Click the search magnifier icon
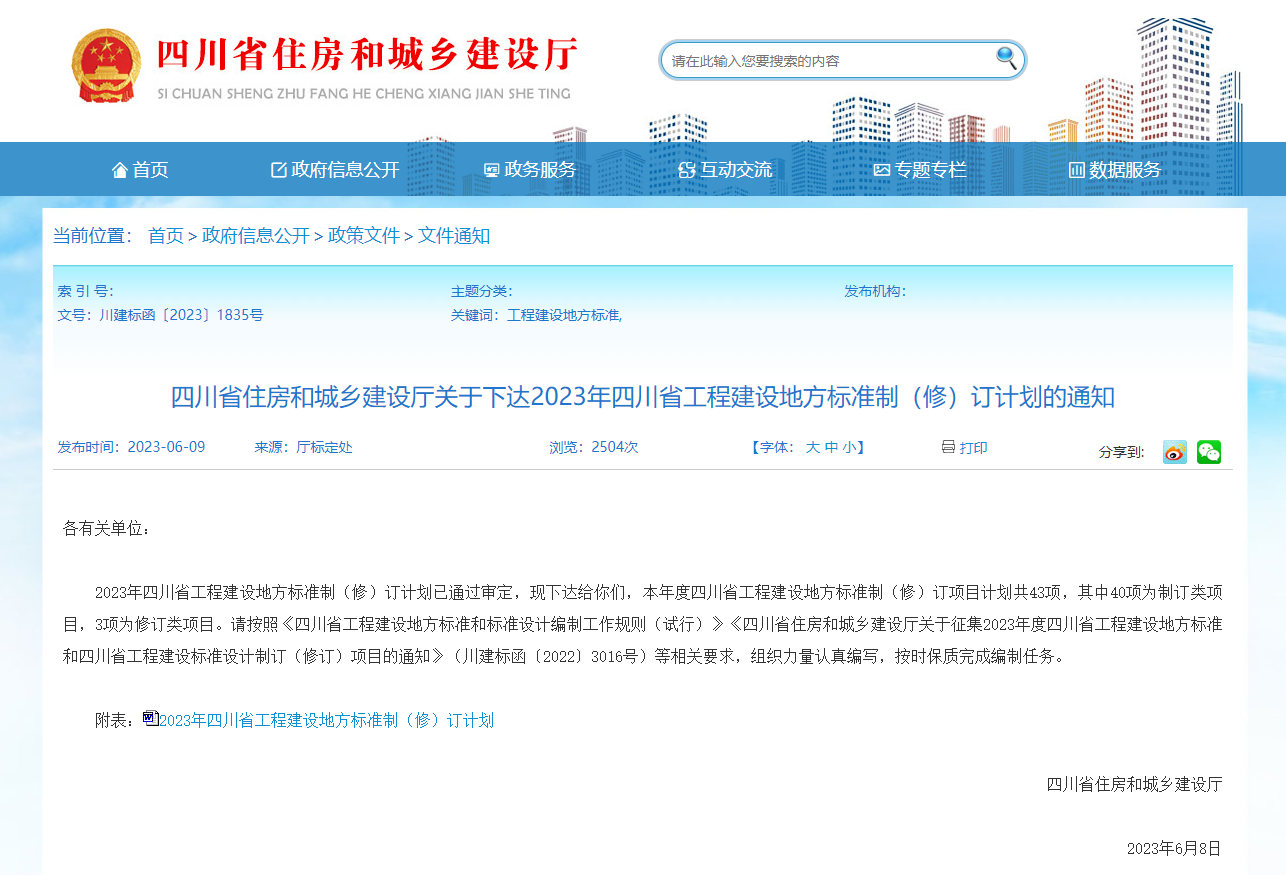The width and height of the screenshot is (1286, 875). point(1007,59)
